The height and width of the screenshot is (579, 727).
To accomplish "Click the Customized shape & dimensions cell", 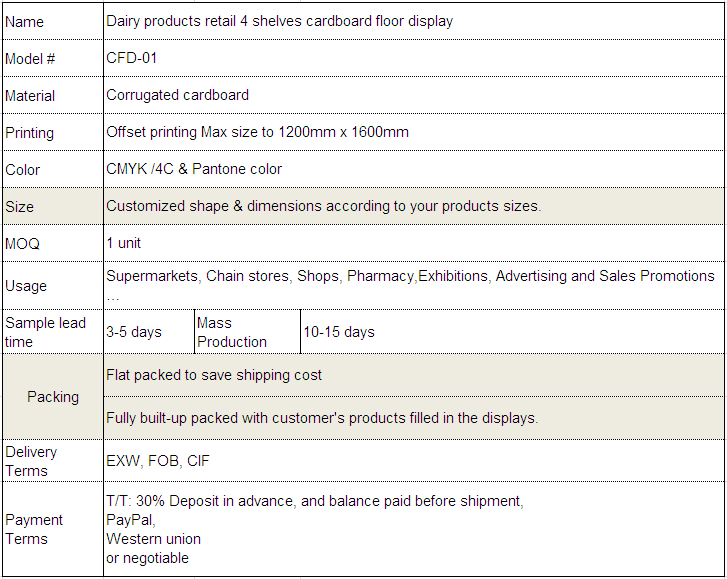I will coord(323,206).
